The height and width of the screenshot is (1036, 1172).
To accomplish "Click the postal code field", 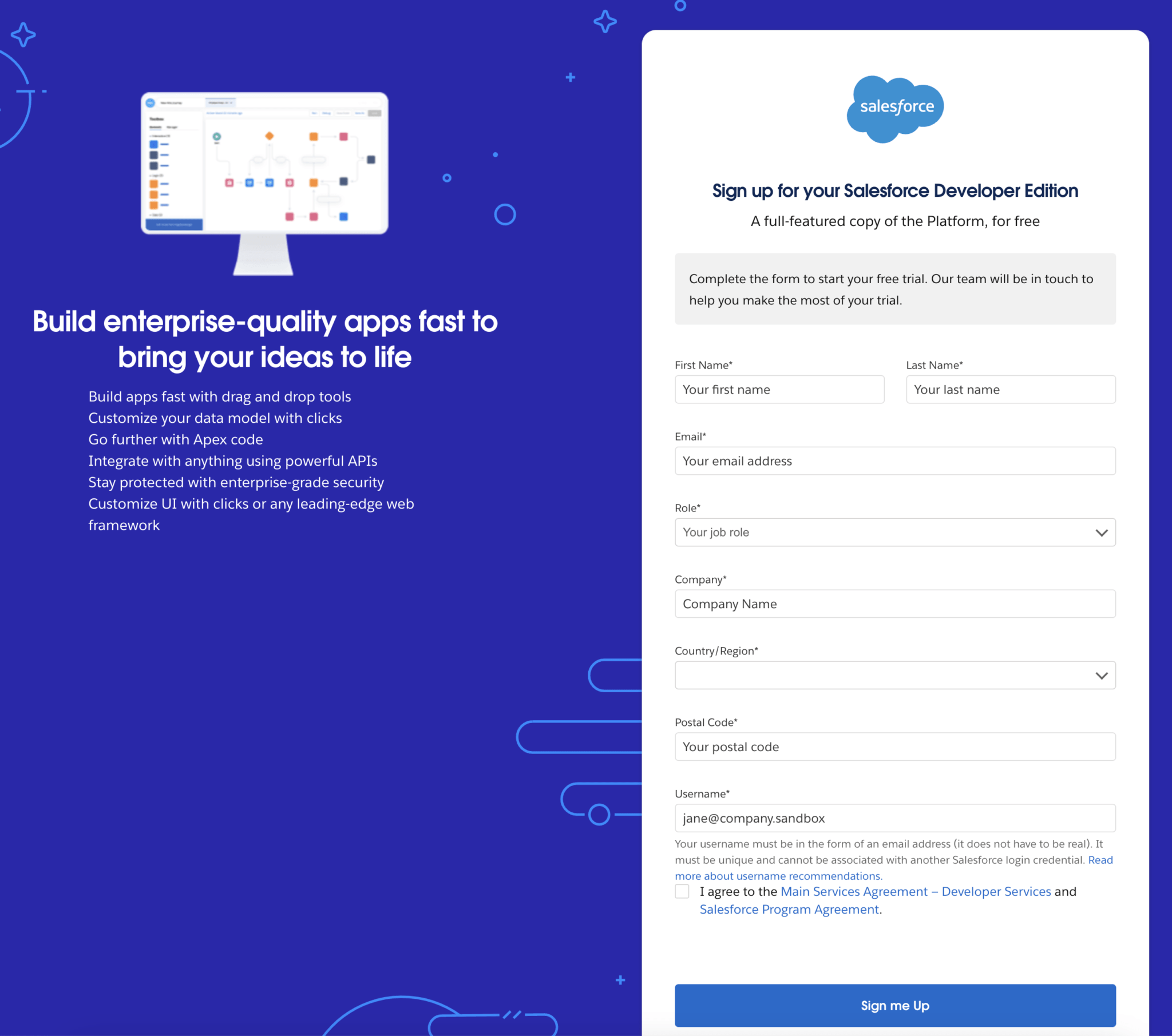I will click(895, 747).
